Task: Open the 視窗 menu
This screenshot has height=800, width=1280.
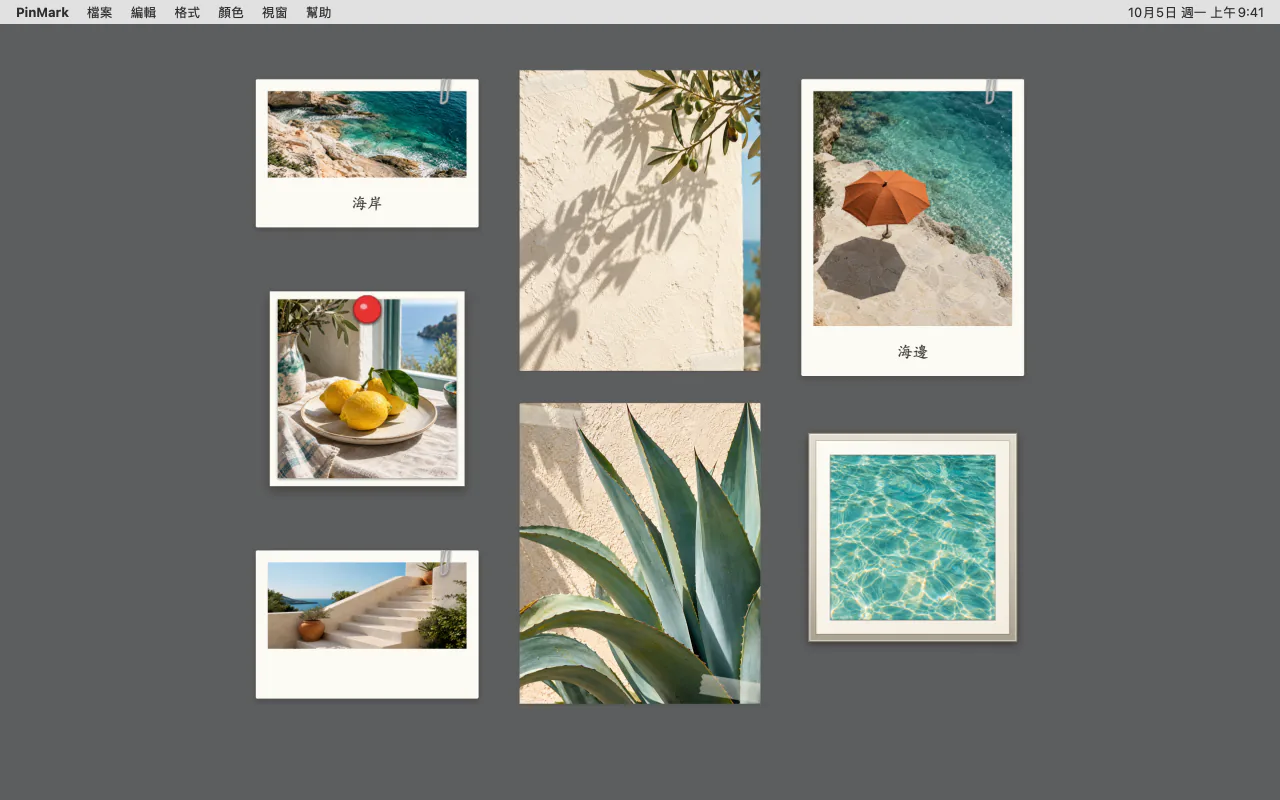Action: [275, 12]
